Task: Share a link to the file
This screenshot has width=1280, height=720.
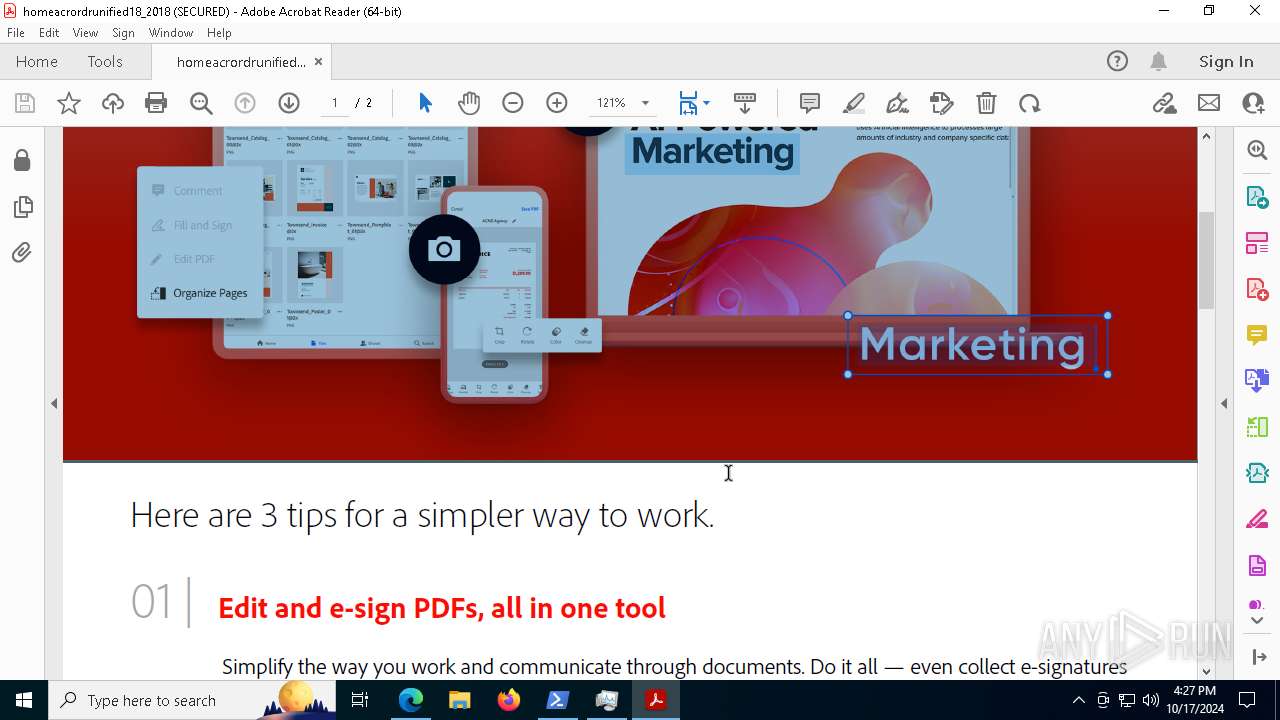Action: (x=1165, y=103)
